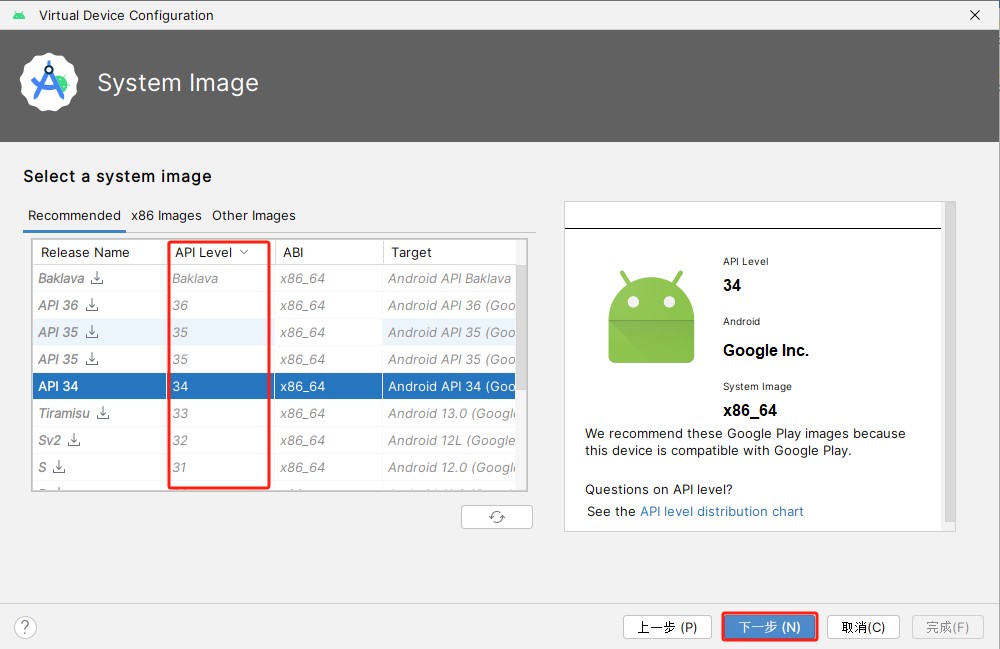
Task: Click the download icon beside release S
Action: click(59, 467)
